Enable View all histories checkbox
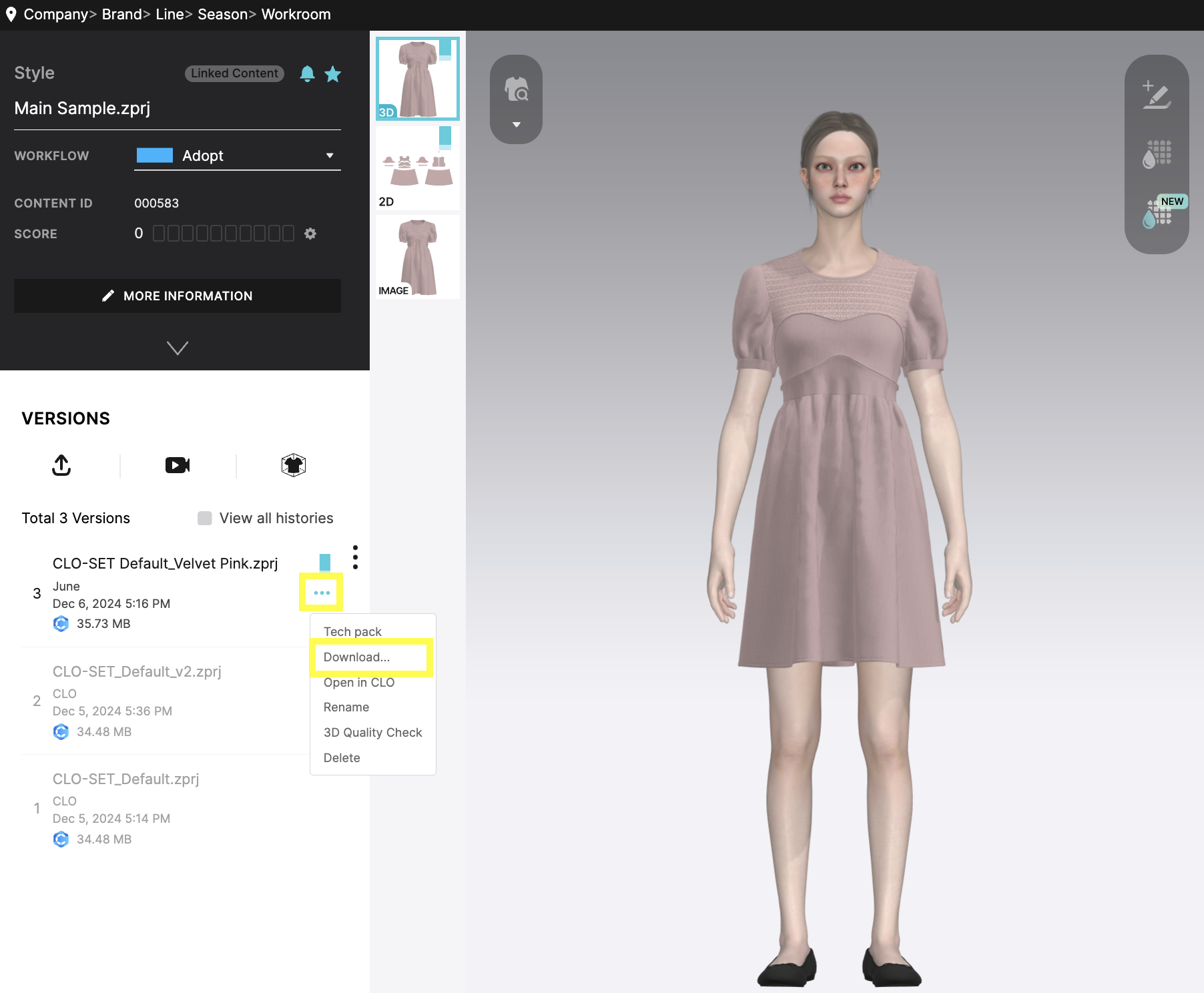 [205, 519]
